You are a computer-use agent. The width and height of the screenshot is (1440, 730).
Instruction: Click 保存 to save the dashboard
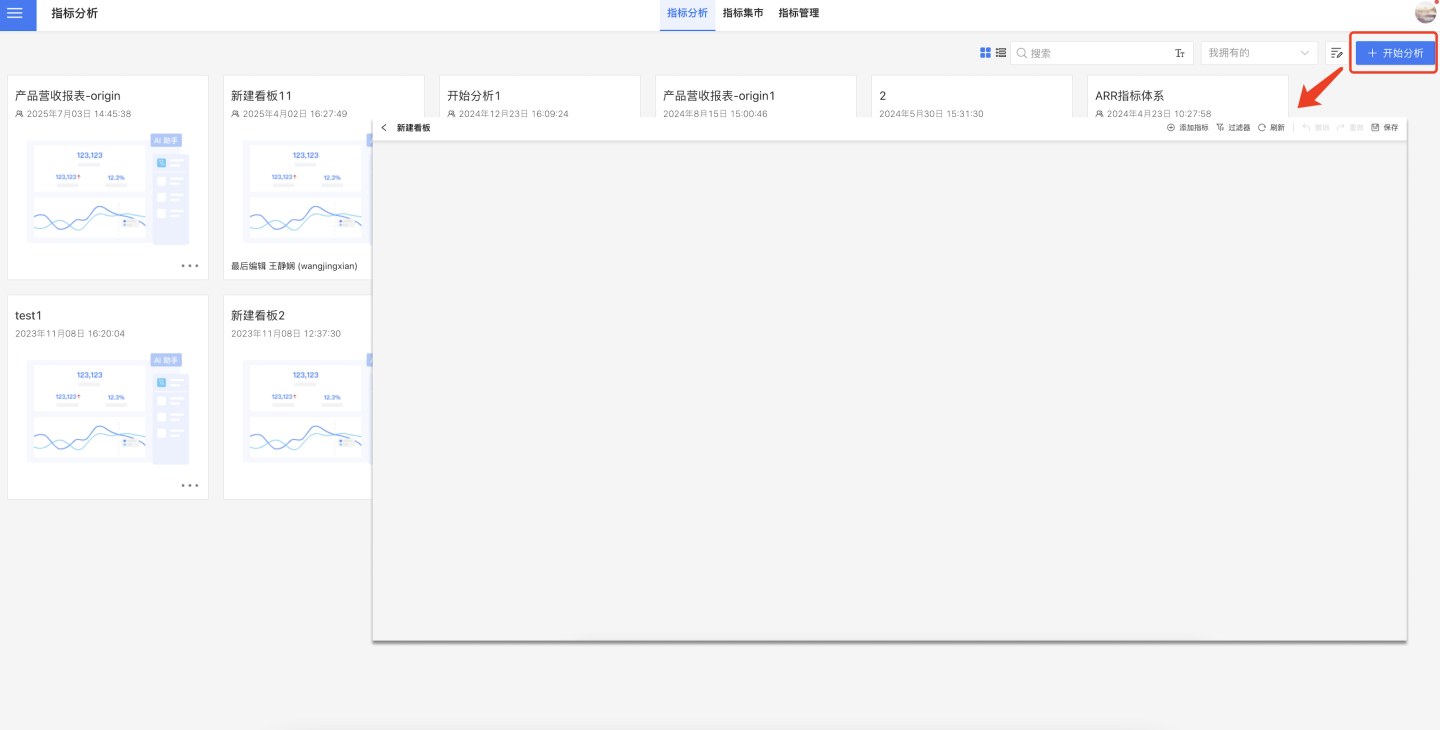click(1384, 128)
